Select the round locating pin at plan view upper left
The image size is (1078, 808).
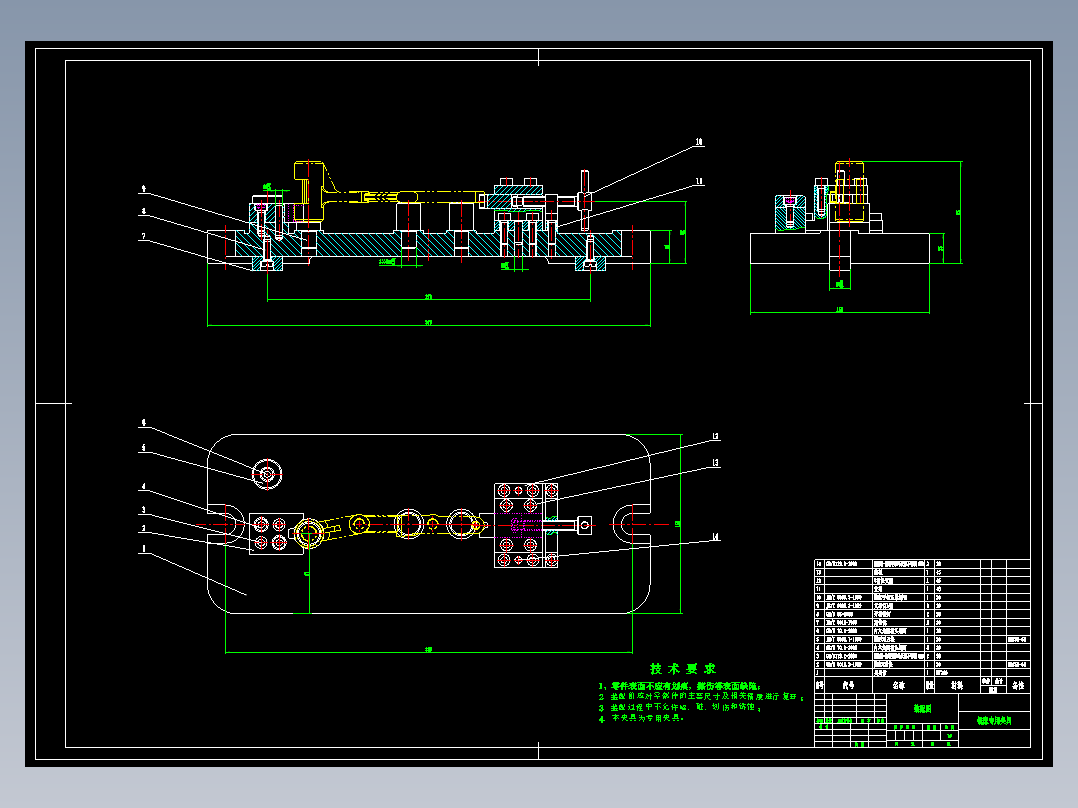267,474
